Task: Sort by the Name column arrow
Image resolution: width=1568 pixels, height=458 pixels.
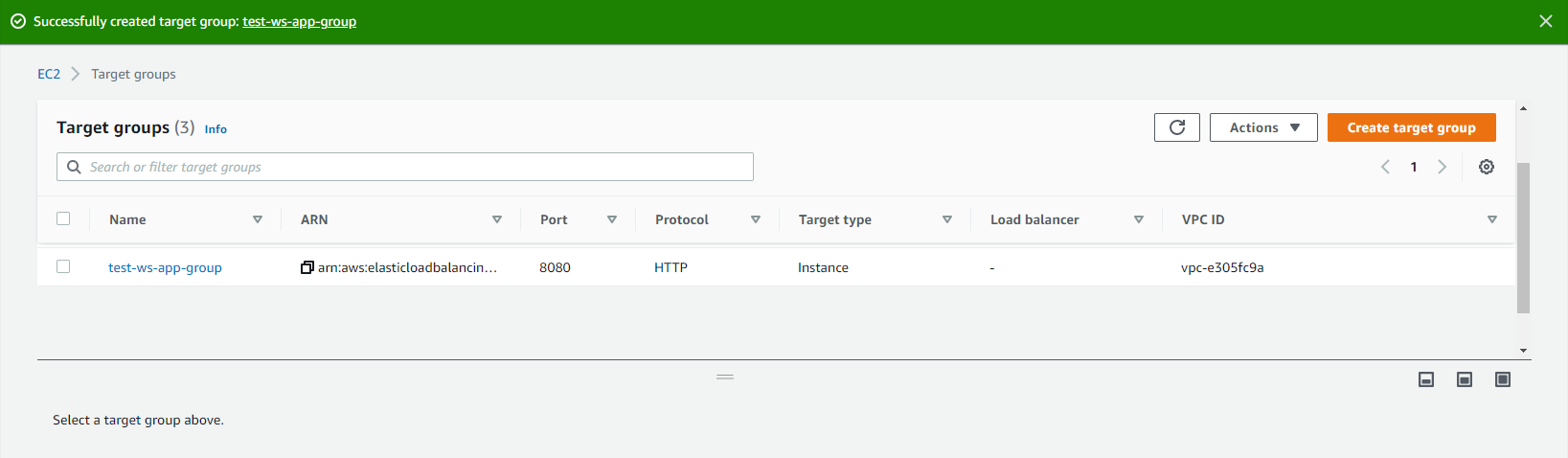Action: 257,219
